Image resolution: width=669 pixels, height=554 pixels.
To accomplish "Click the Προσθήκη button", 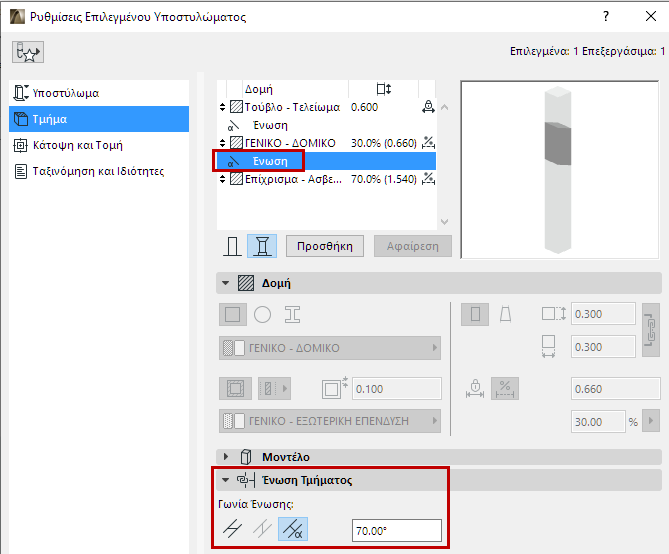I will pyautogui.click(x=325, y=246).
